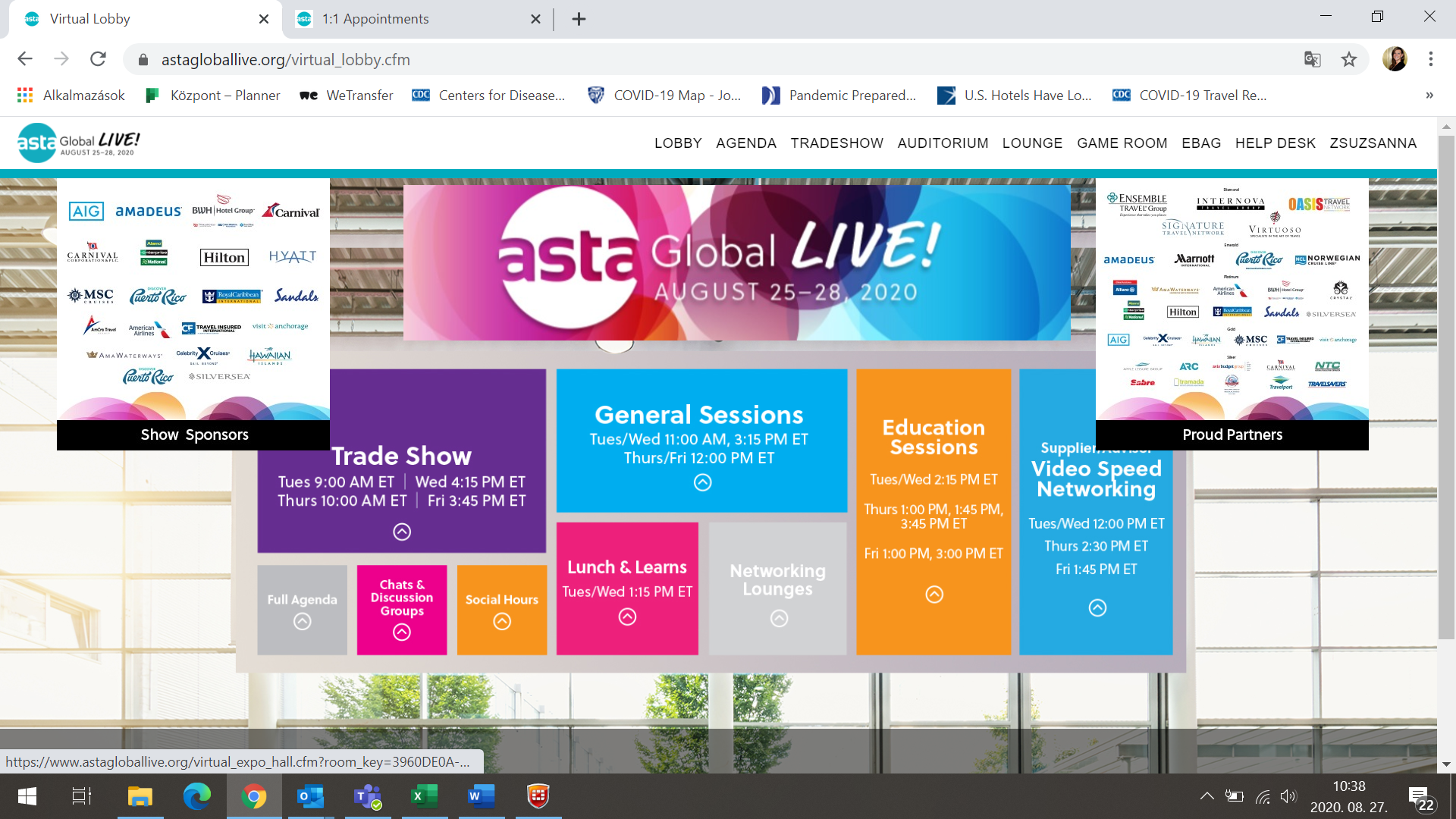The image size is (1456, 819).
Task: Open Microsoft Edge from the taskbar
Action: coord(197,796)
